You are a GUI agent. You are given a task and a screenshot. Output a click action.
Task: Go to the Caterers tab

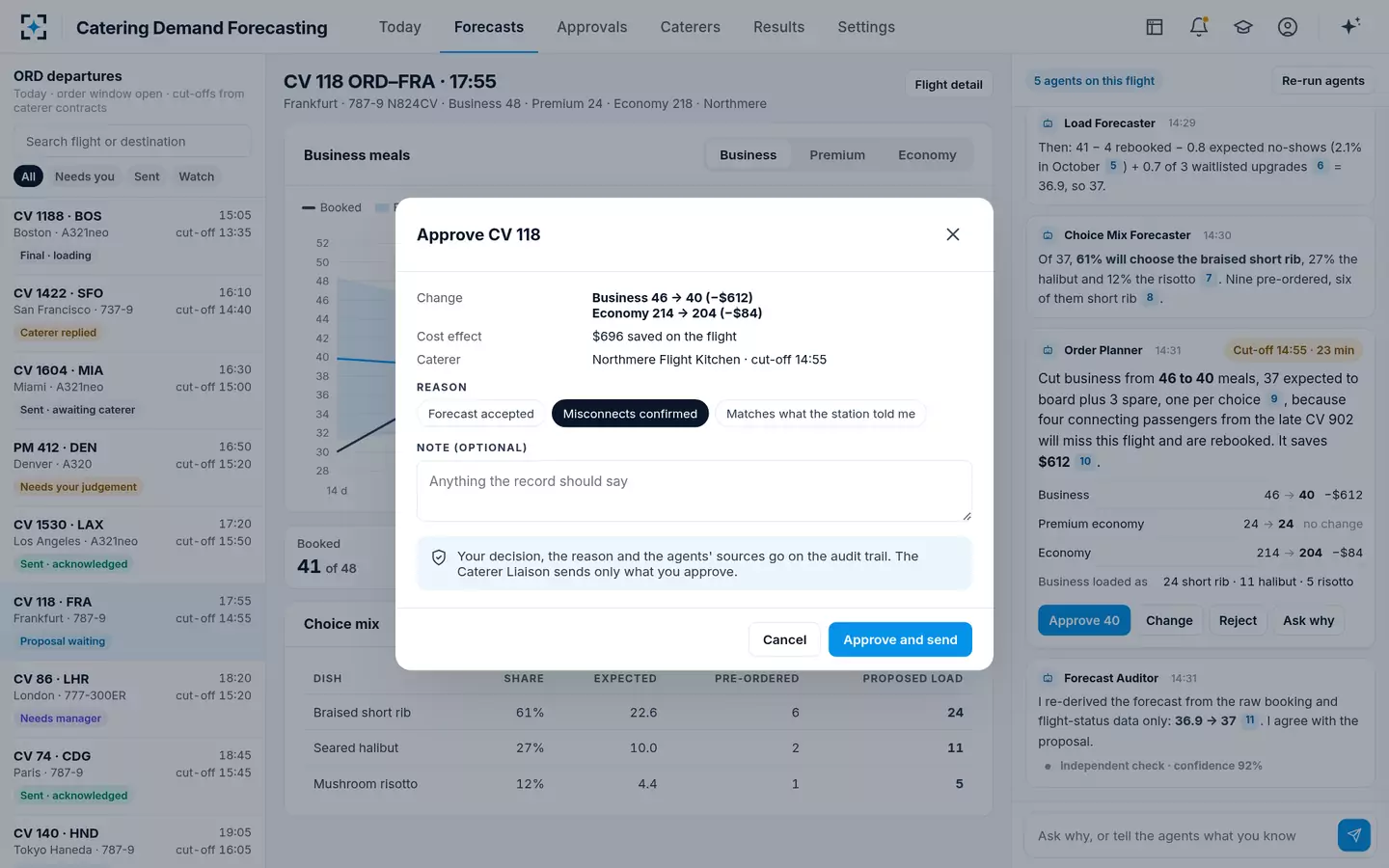(x=691, y=27)
